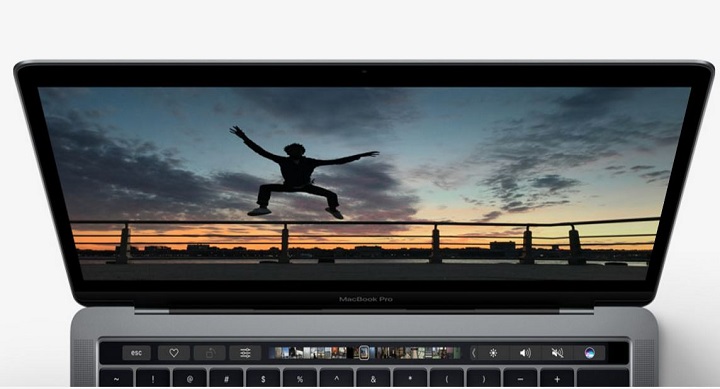This screenshot has width=720, height=389.
Task: Tap the screen brightness icon on Touch Bar
Action: pyautogui.click(x=493, y=353)
